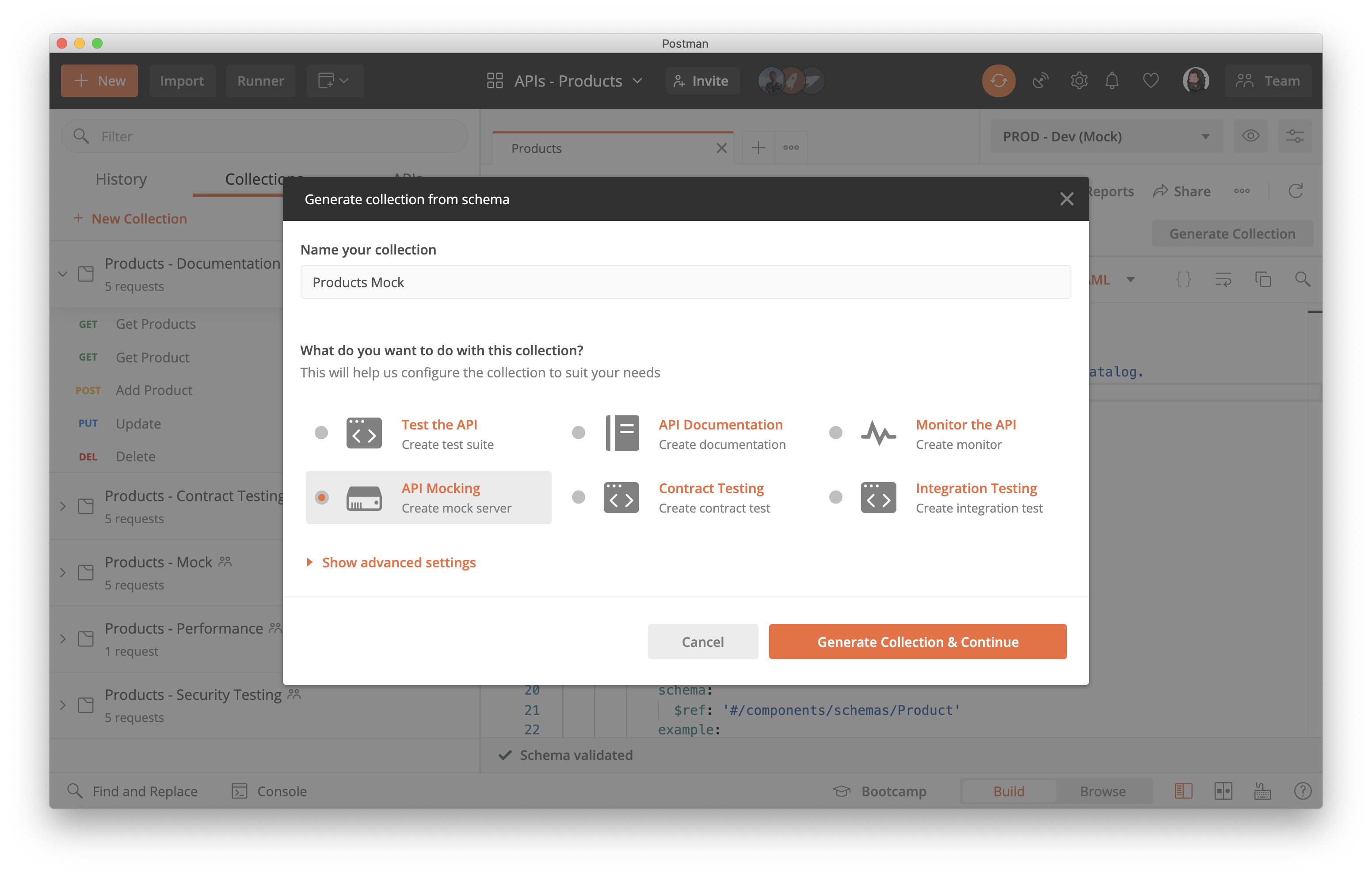Image resolution: width=1372 pixels, height=874 pixels.
Task: Click the API Mocking server icon
Action: pyautogui.click(x=363, y=498)
